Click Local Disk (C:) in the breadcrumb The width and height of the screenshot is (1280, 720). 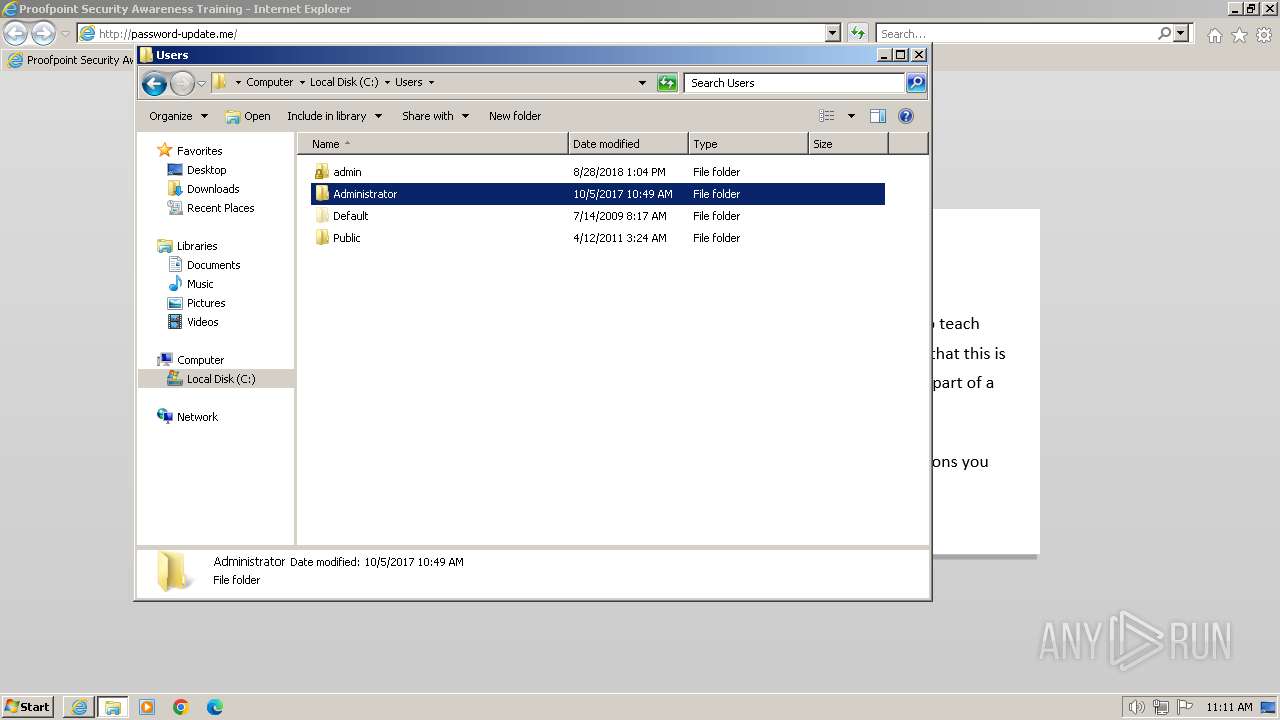[344, 83]
